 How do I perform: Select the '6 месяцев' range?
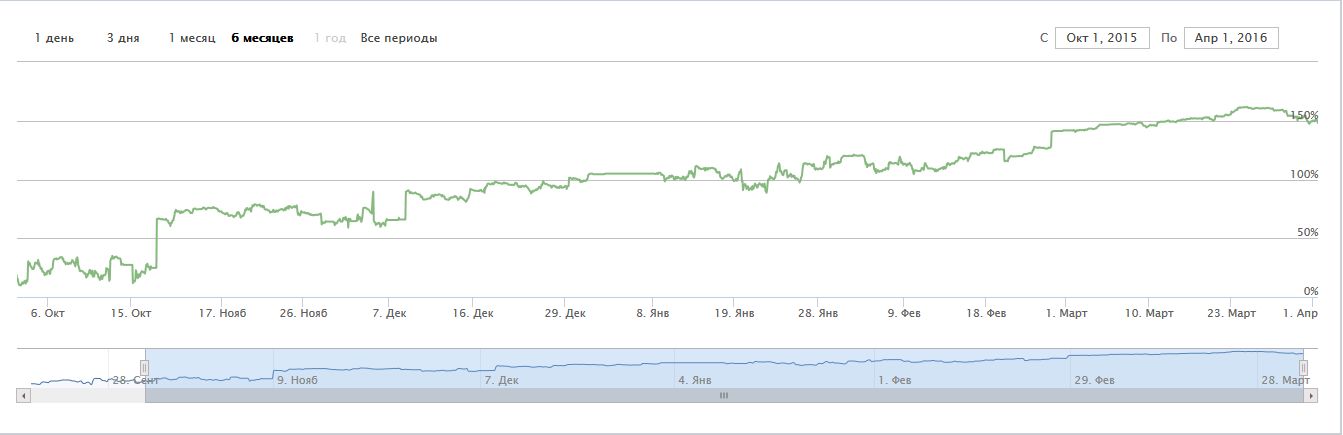tap(262, 38)
